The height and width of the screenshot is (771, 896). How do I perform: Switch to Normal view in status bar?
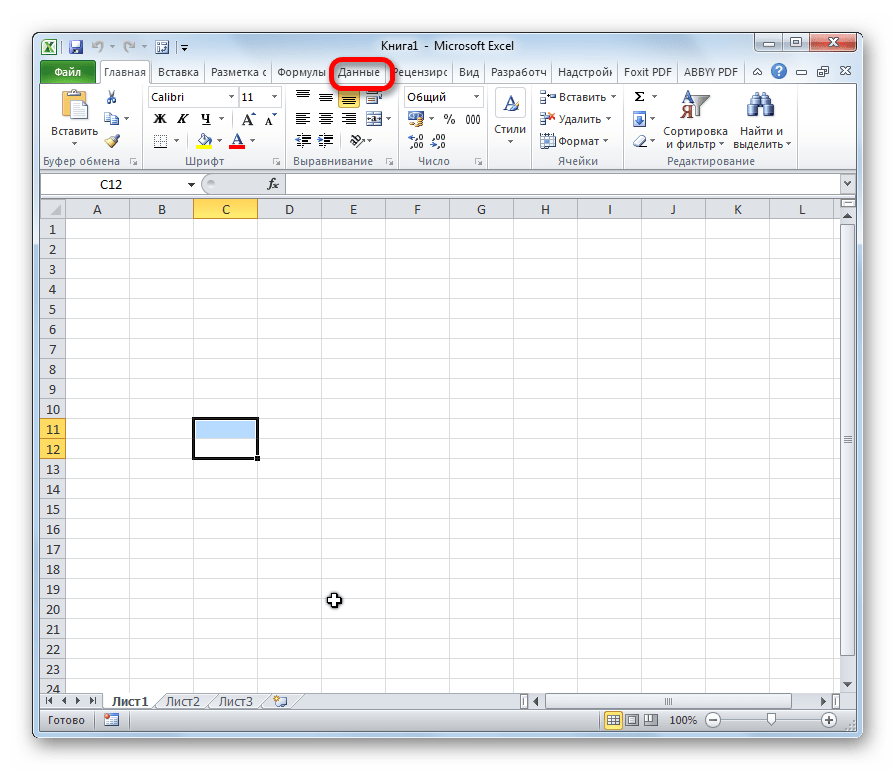613,720
